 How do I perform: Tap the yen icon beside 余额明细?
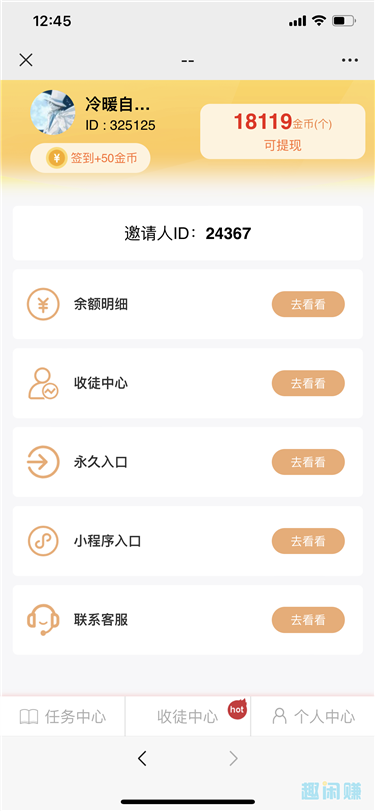[43, 304]
